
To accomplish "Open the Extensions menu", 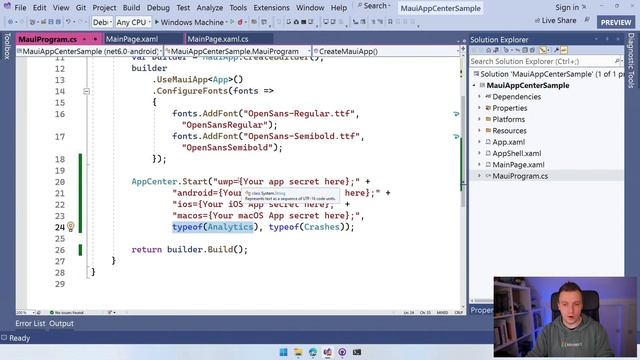I will (271, 7).
